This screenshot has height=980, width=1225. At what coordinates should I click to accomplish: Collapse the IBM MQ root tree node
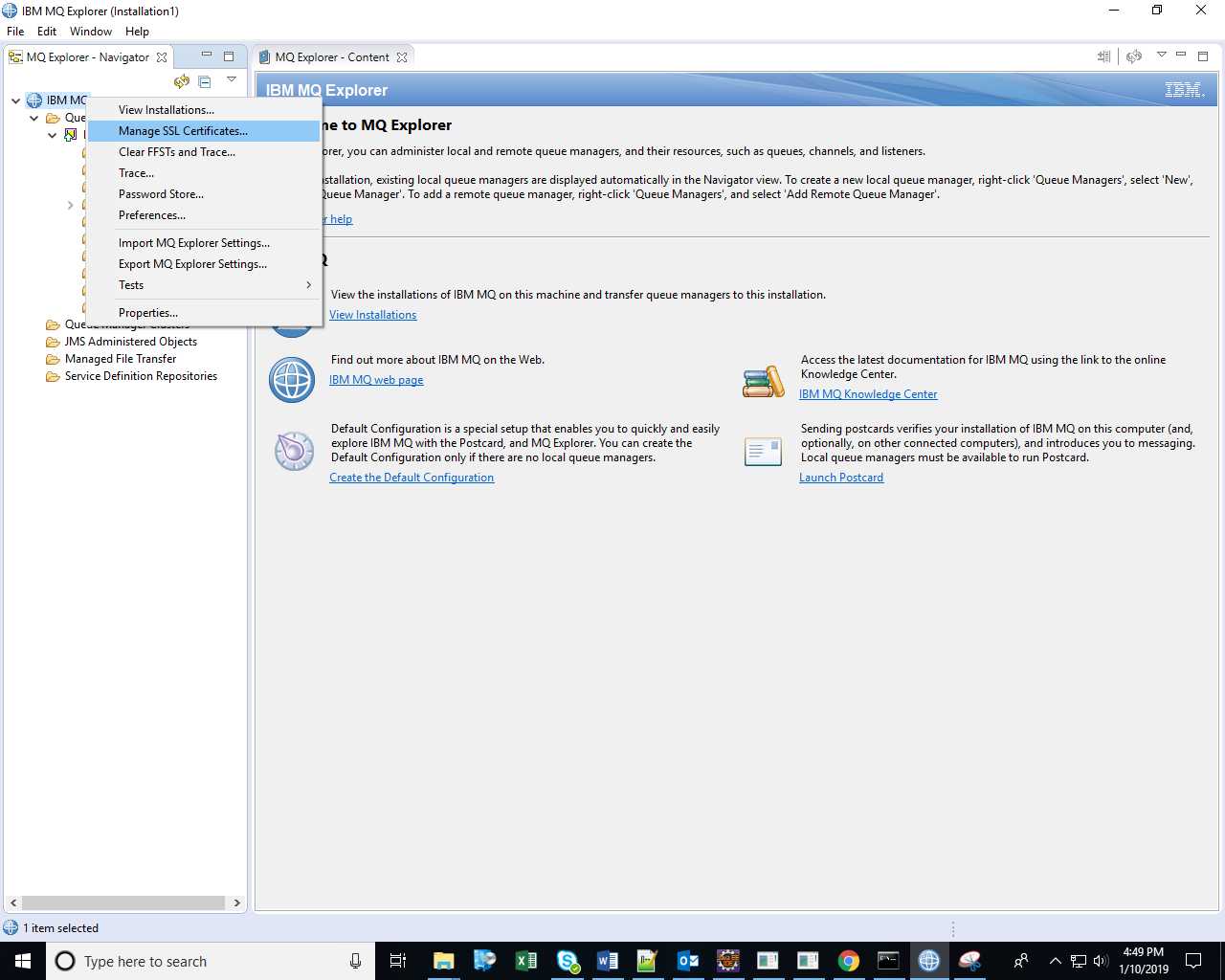pos(16,100)
